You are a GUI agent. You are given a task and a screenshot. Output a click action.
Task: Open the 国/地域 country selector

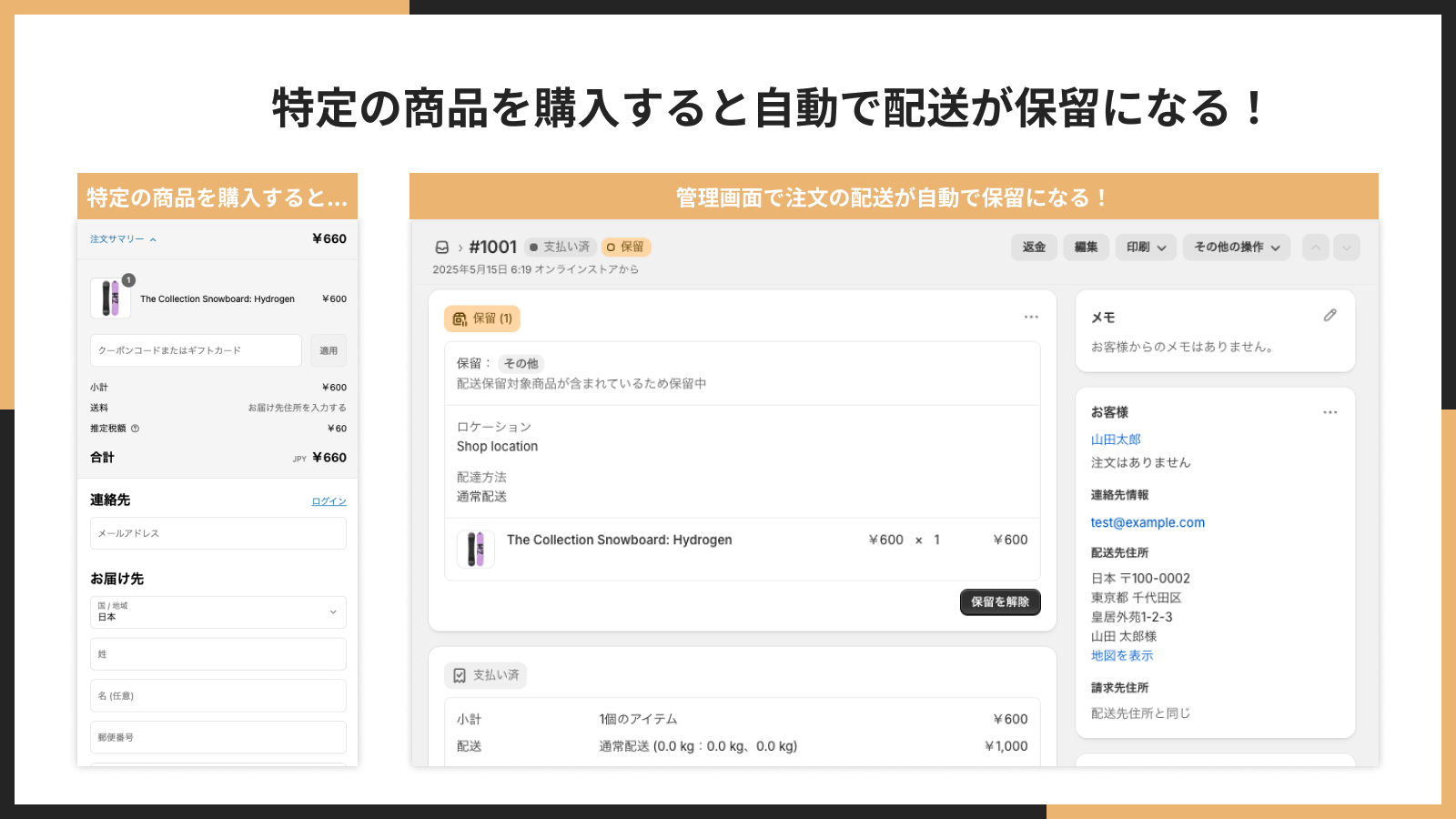click(218, 612)
